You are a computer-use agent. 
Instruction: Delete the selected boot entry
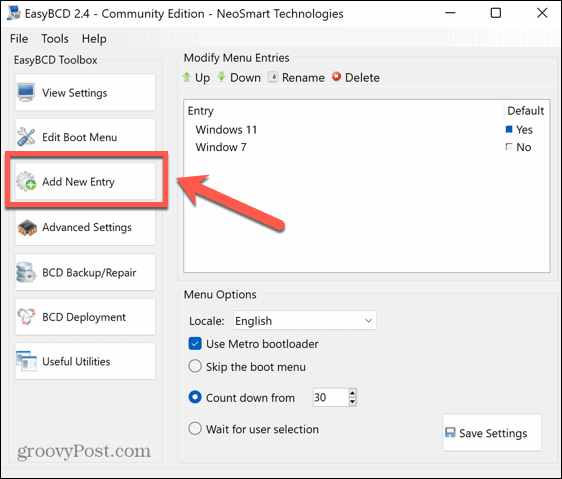point(356,77)
